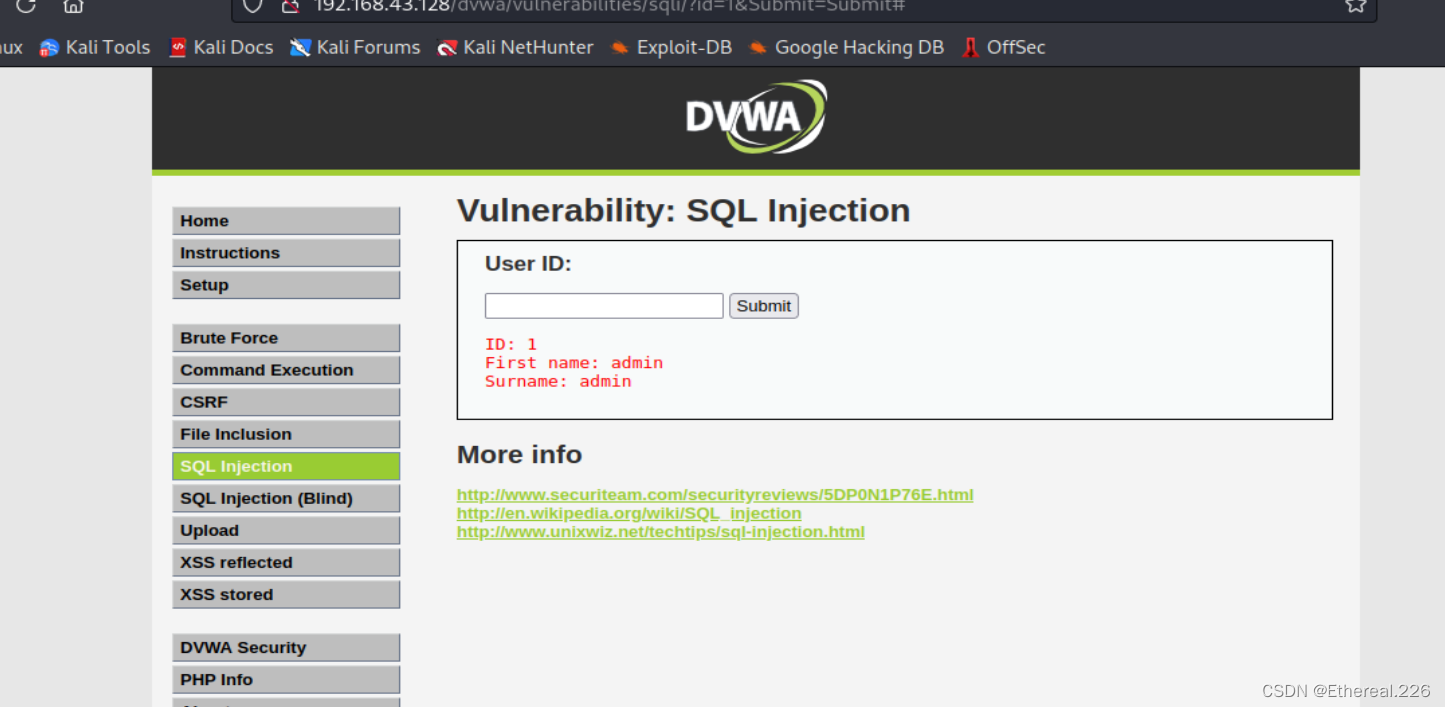Open the Kali NetHunter bookmark
This screenshot has width=1445, height=707.
[515, 47]
